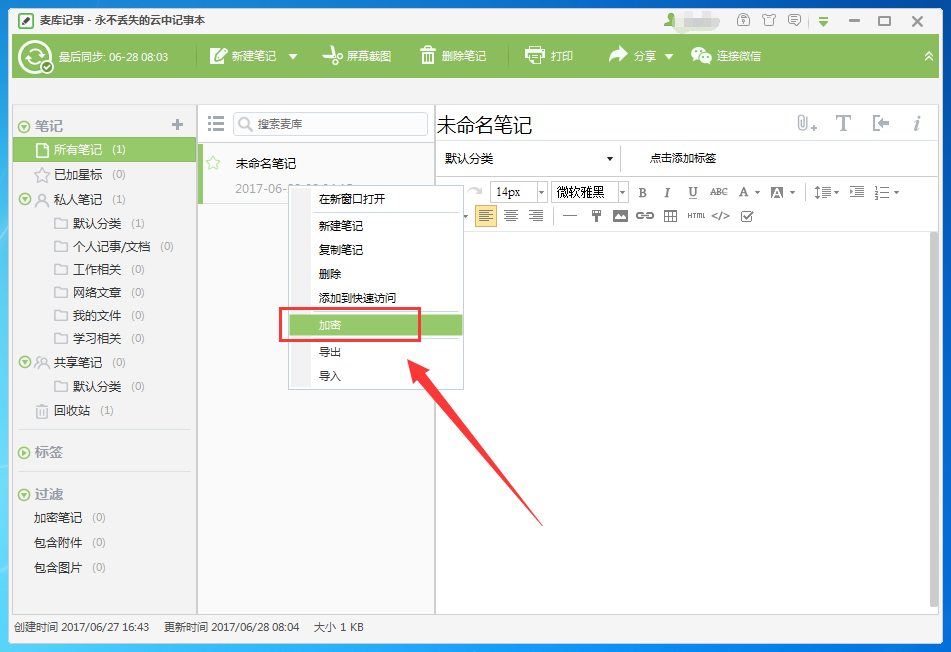Viewport: 951px width, 652px height.
Task: Click the HTML source view icon
Action: point(695,215)
